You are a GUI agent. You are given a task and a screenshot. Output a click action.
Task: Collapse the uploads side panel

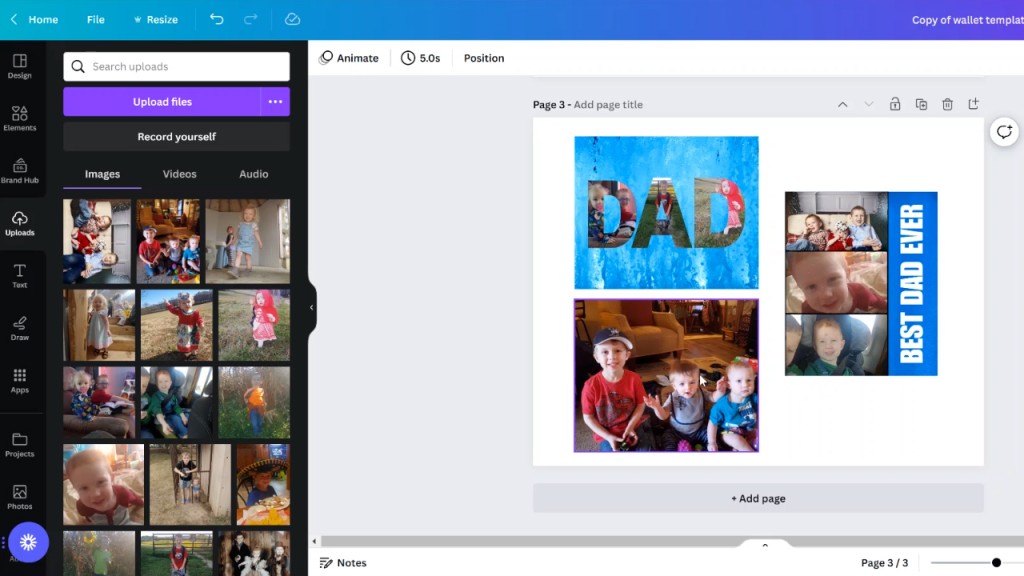point(311,307)
